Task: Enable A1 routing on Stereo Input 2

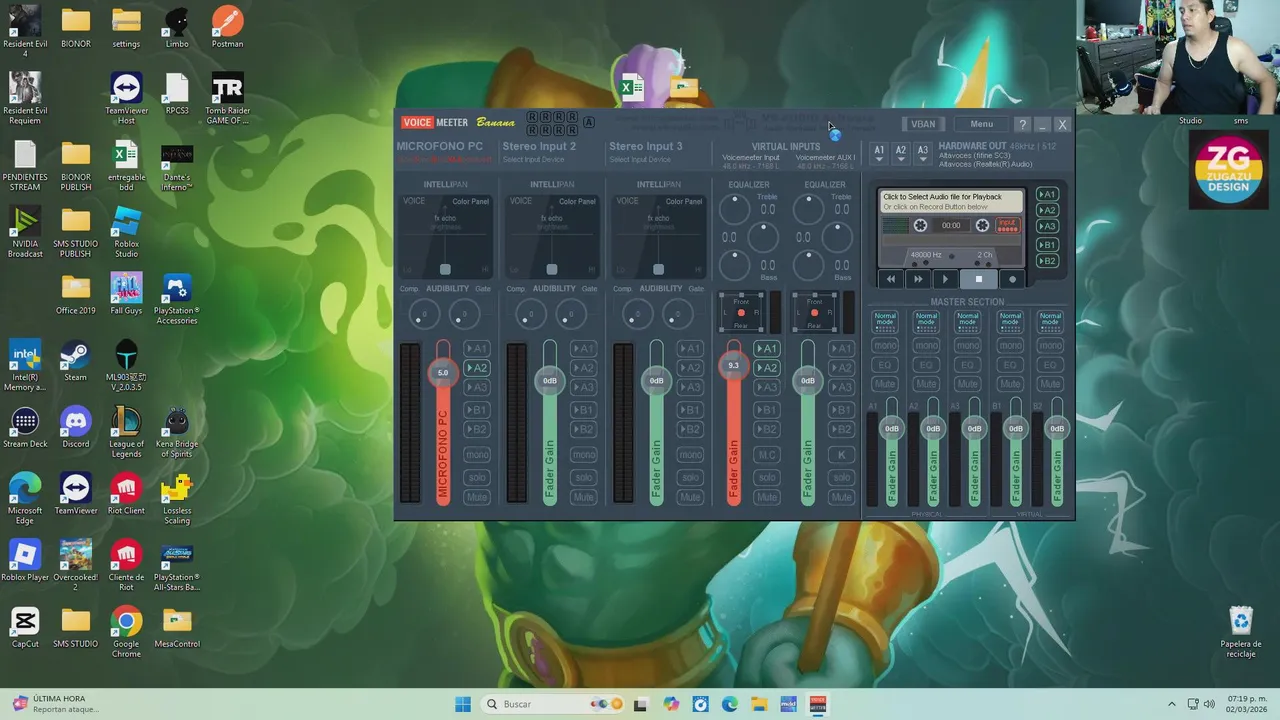Action: (584, 349)
